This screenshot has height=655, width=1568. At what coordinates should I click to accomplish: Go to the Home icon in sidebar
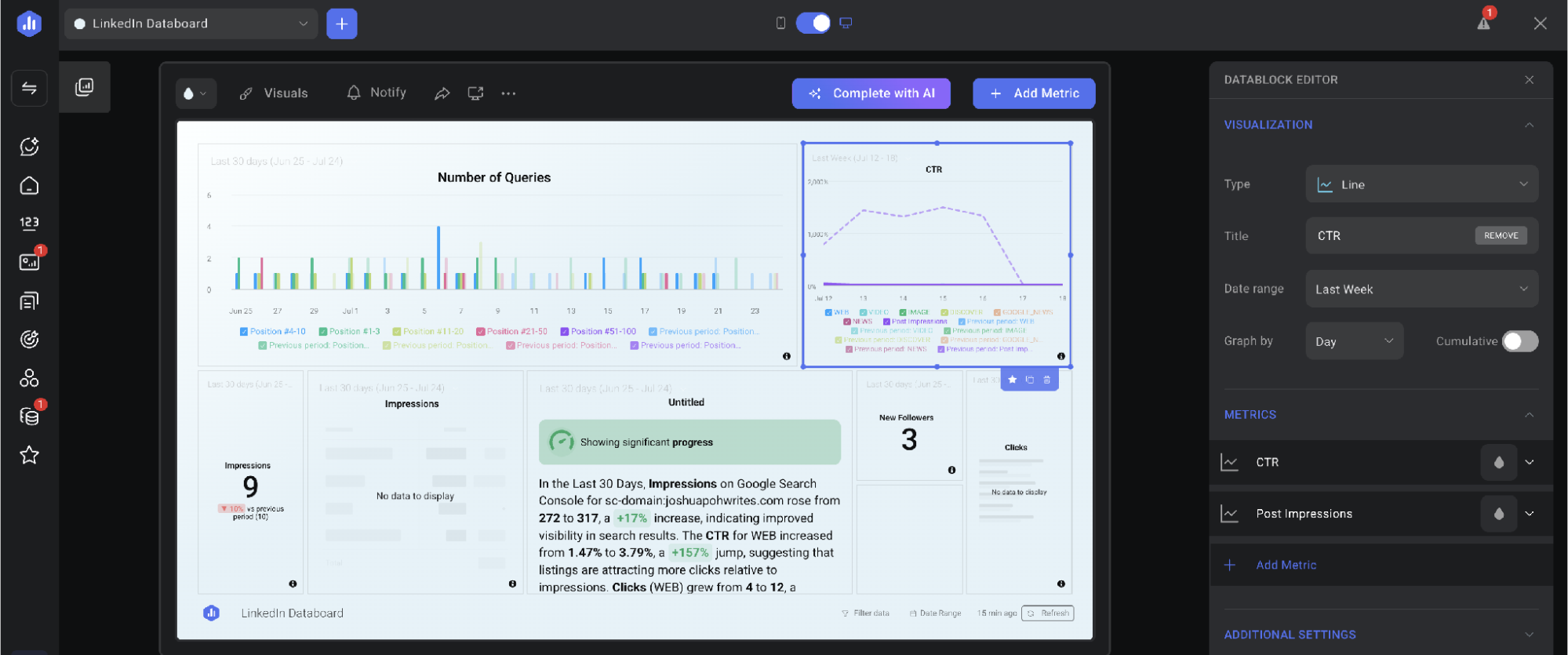[x=29, y=186]
